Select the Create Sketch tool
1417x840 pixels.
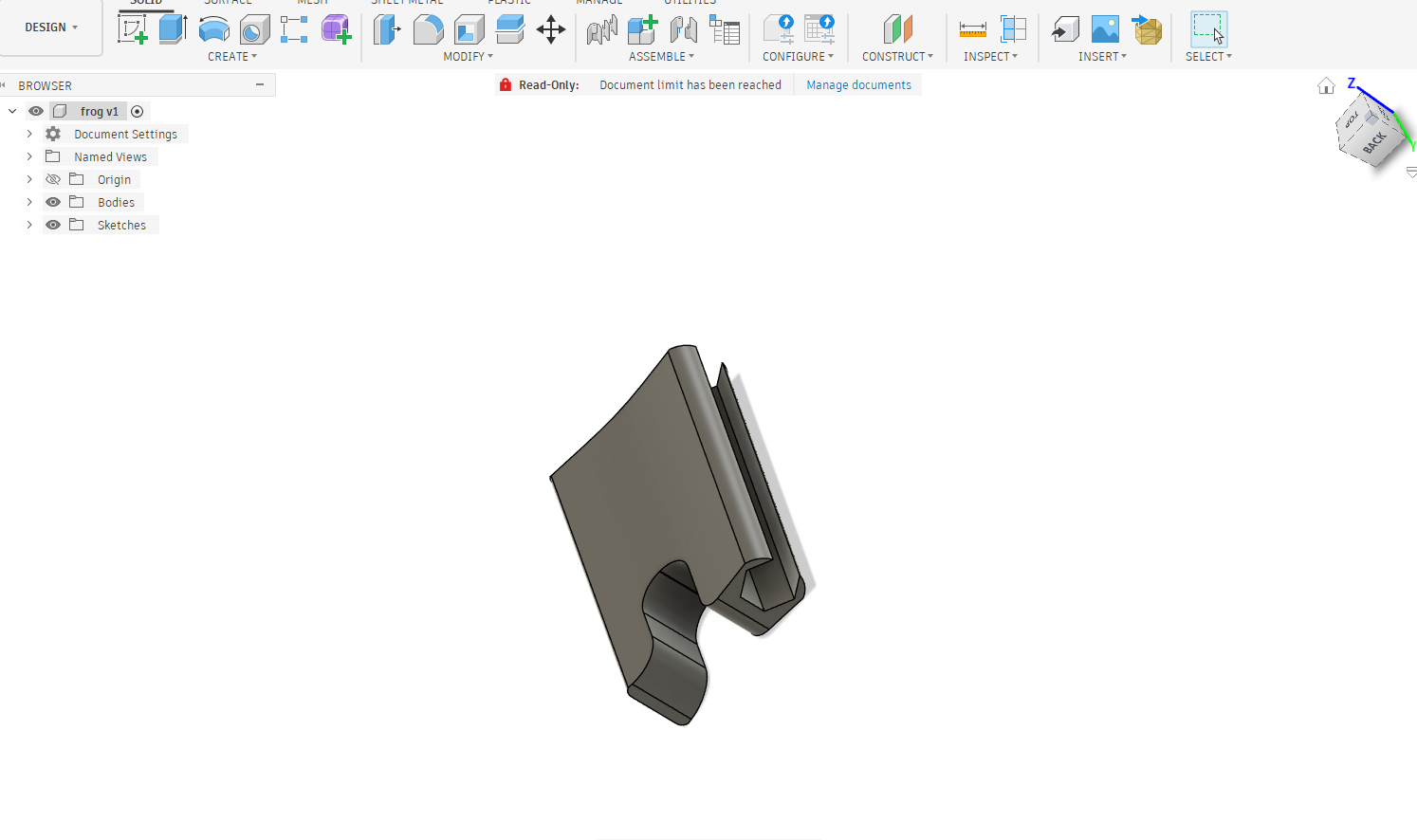click(x=133, y=29)
